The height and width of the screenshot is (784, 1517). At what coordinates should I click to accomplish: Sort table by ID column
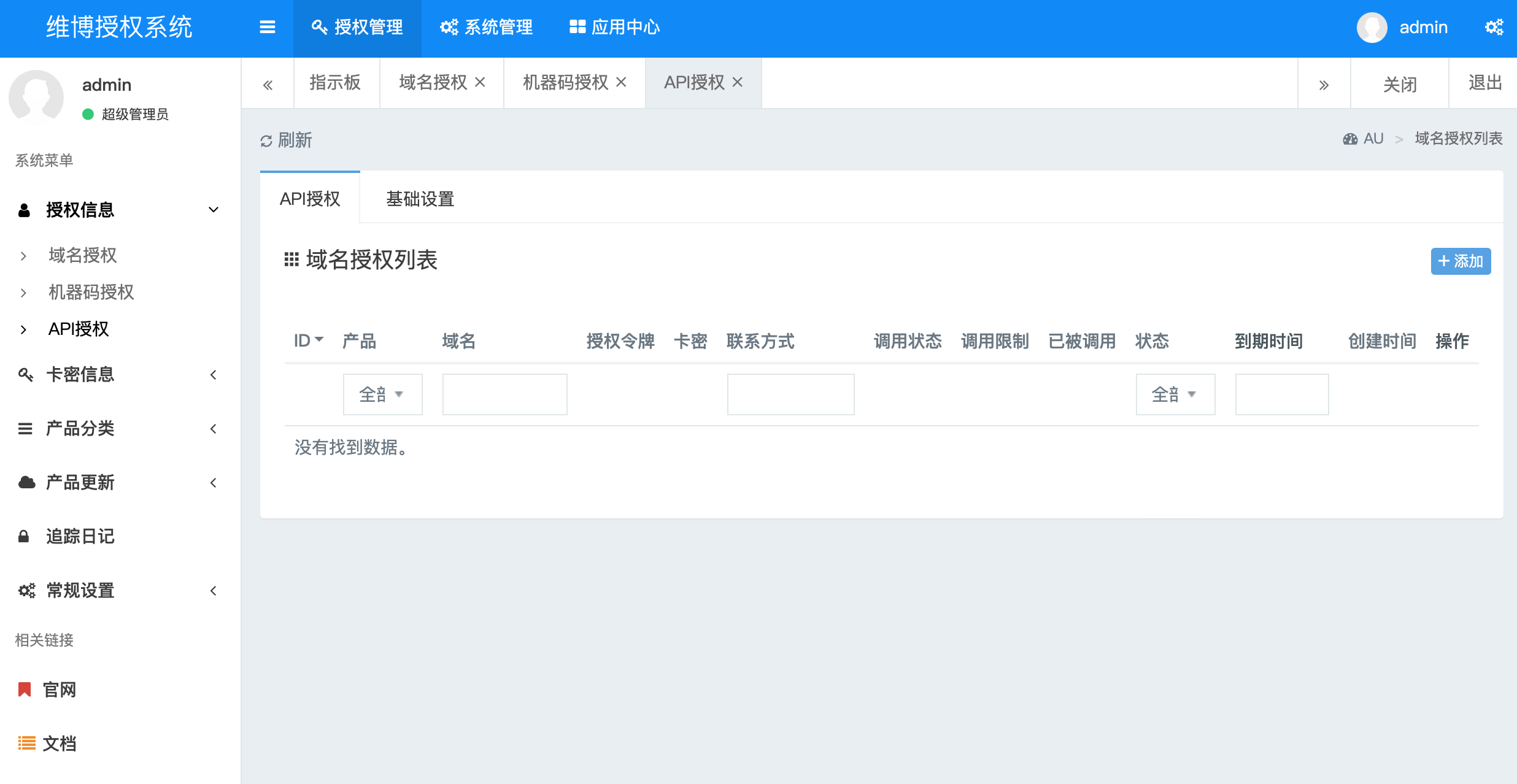(x=308, y=340)
